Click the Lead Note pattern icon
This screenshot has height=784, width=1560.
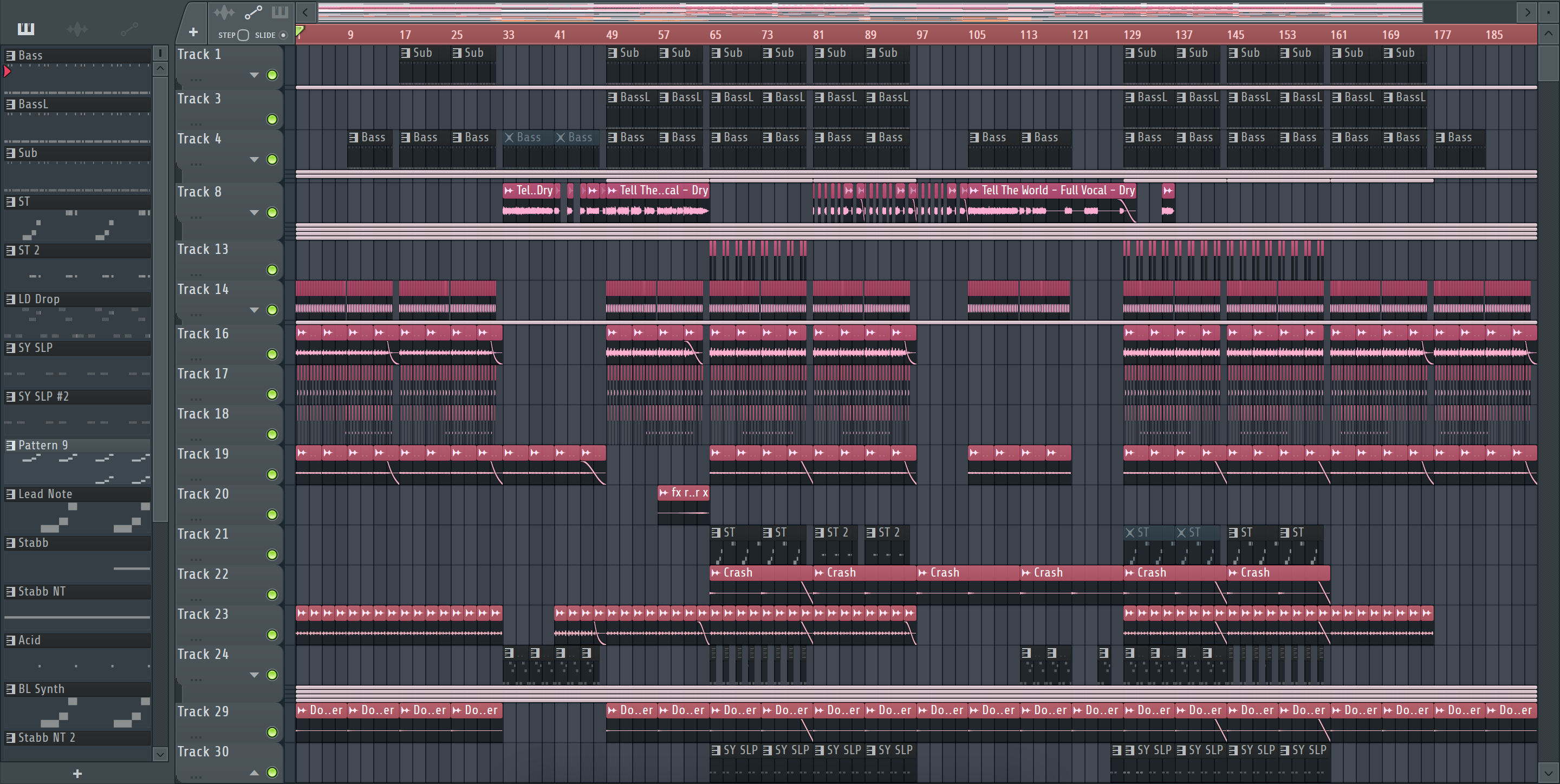tap(10, 494)
